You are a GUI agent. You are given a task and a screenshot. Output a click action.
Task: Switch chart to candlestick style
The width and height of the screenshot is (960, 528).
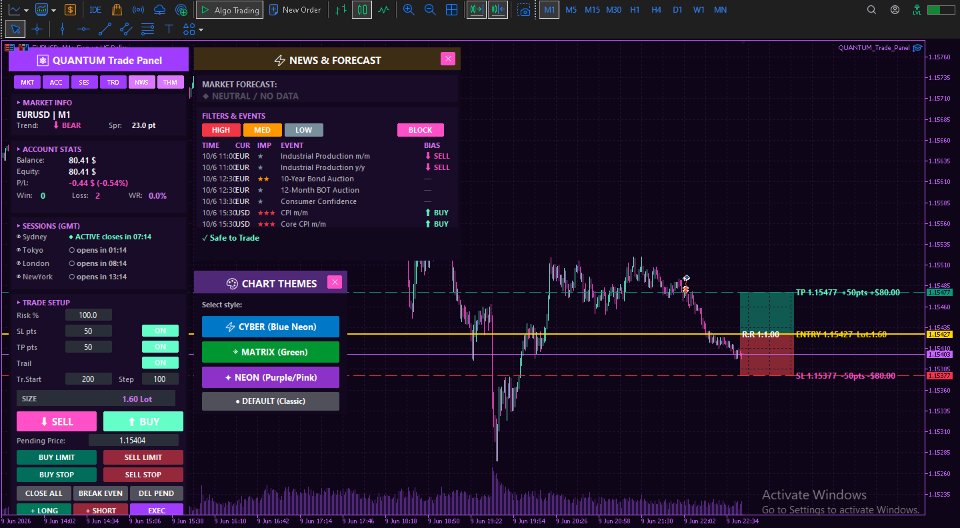tap(362, 10)
